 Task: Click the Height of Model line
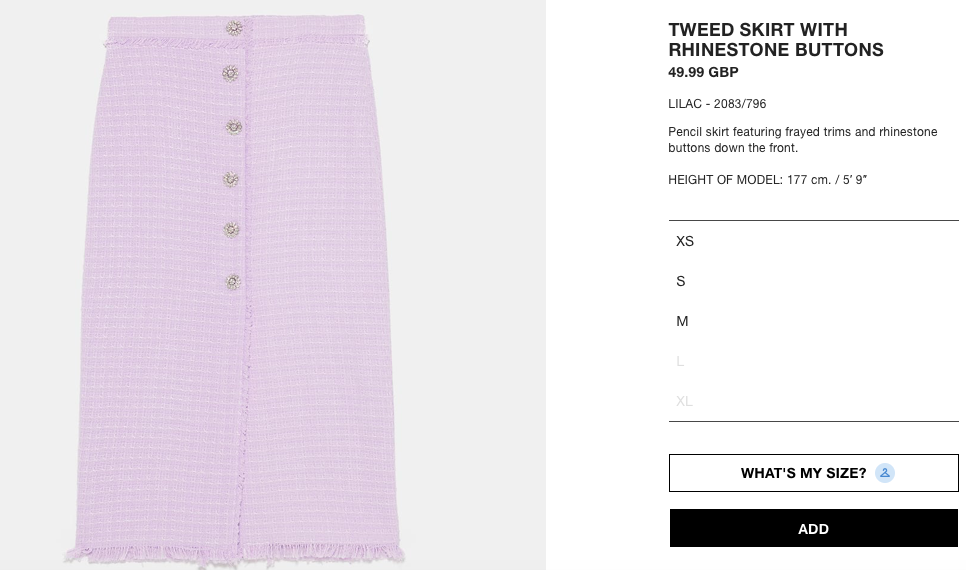click(767, 180)
